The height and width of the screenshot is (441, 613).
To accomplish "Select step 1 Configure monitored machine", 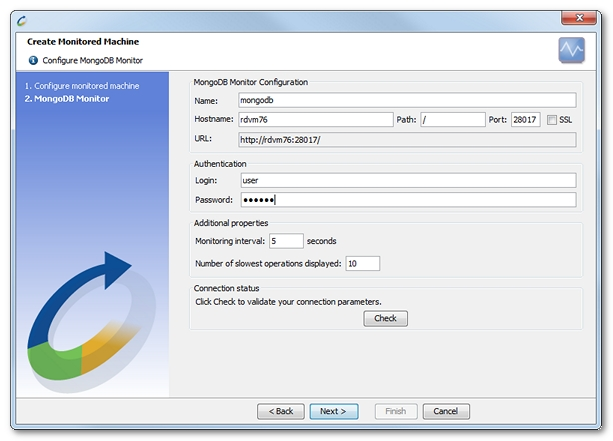I will tap(82, 86).
